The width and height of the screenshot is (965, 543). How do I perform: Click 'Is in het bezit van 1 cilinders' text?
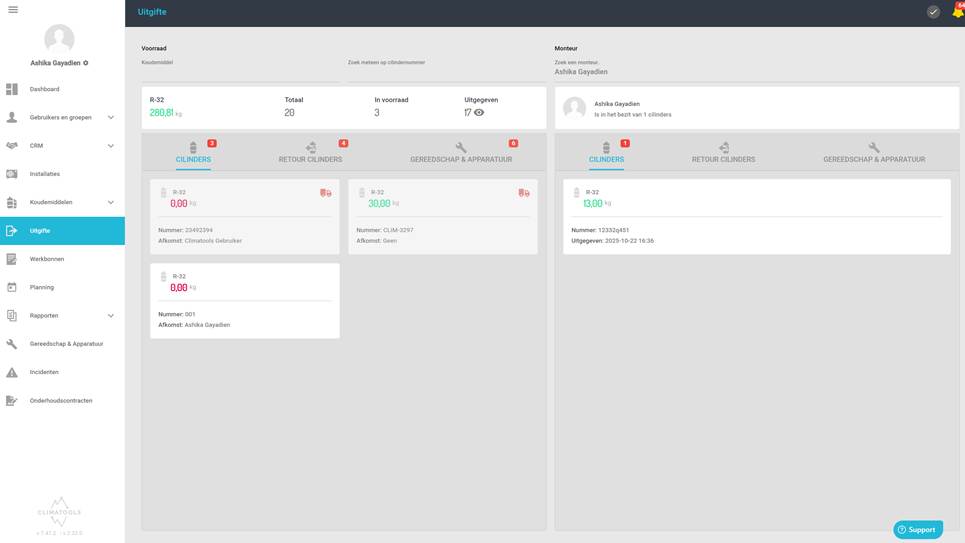pos(633,115)
